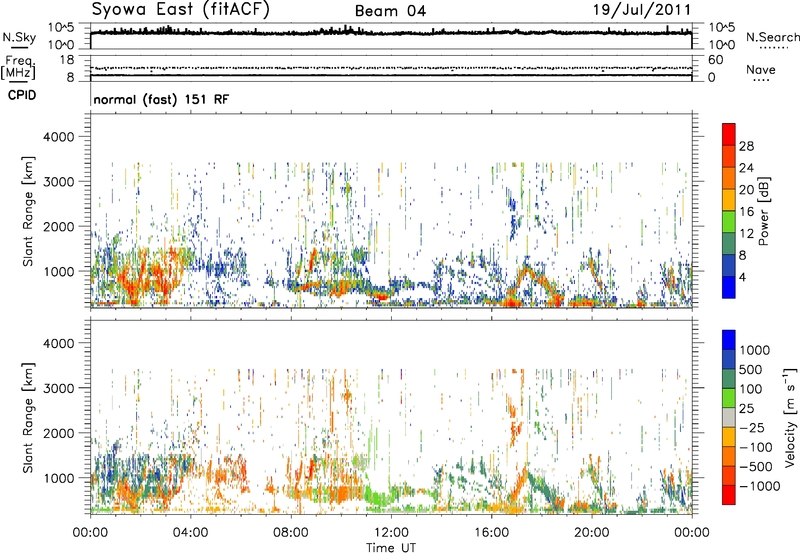This screenshot has width=800, height=554.
Task: Pick the red top segment of Power colorbar
Action: coord(729,134)
